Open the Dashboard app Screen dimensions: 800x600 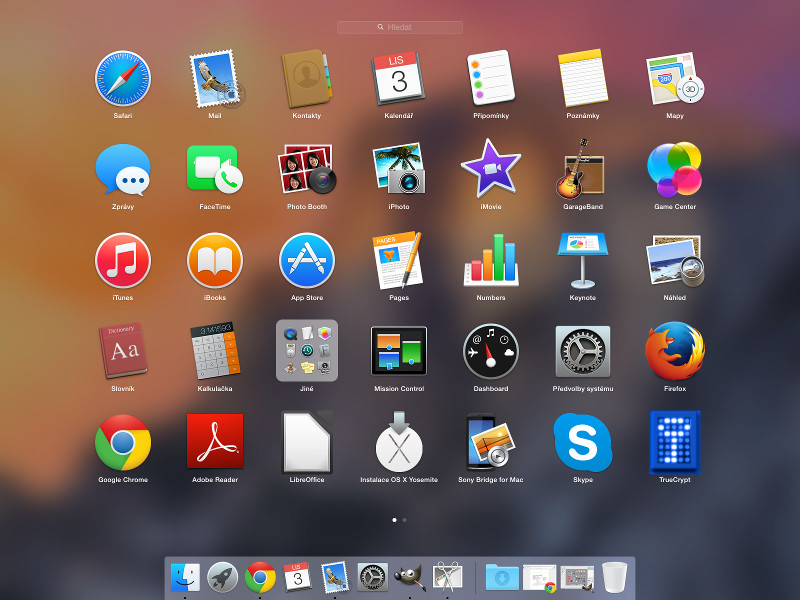pyautogui.click(x=491, y=351)
